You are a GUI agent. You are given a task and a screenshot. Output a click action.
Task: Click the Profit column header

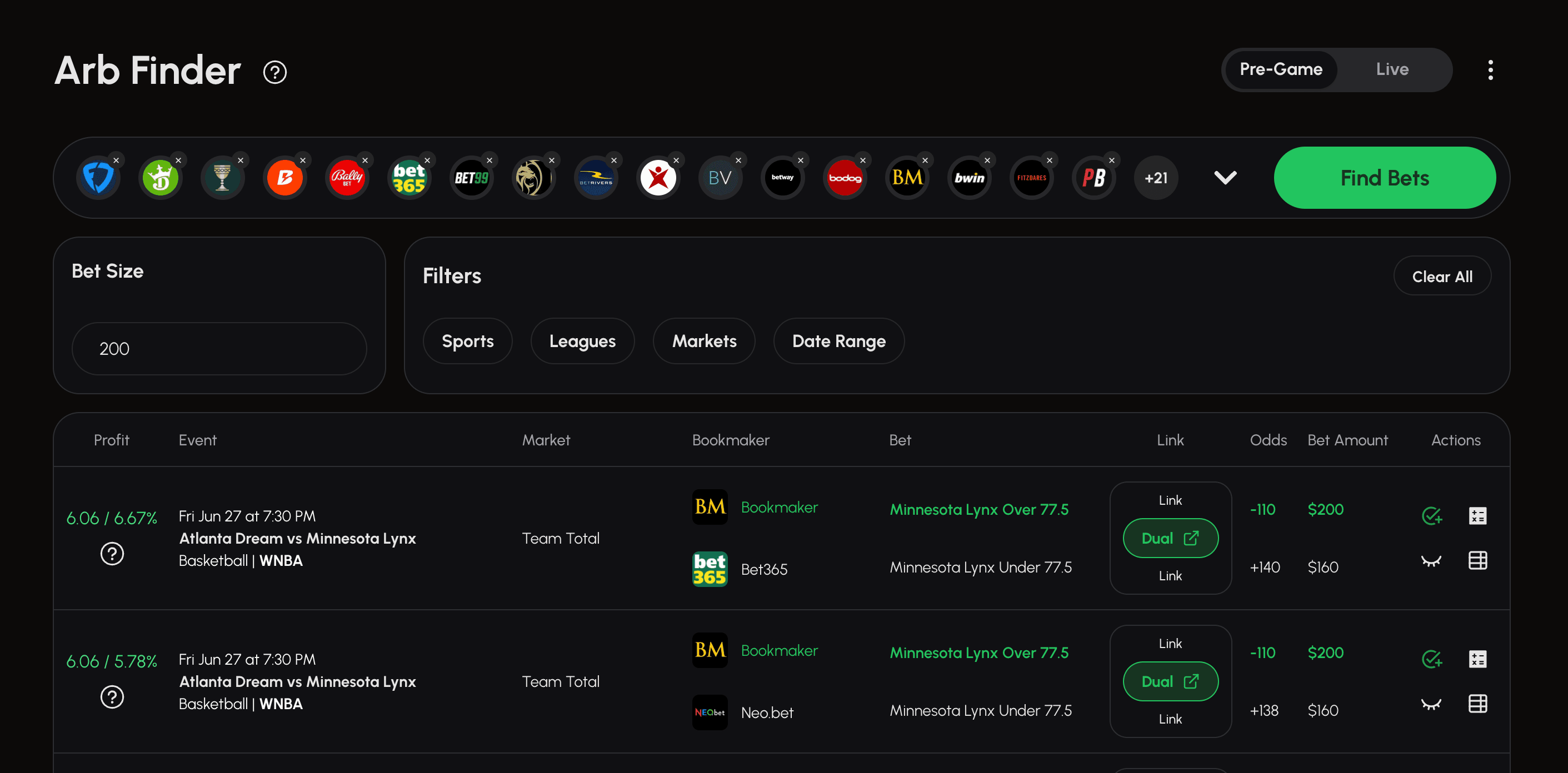111,440
